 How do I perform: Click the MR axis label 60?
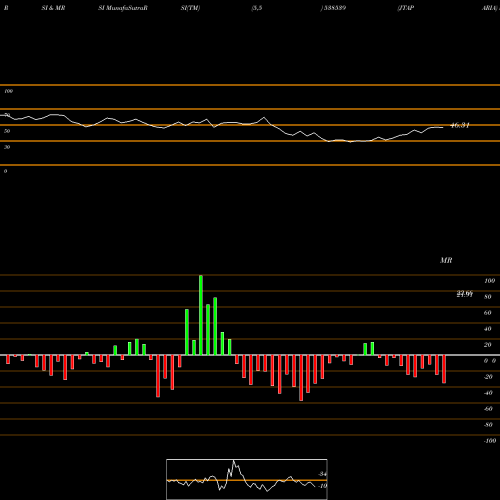tap(488, 313)
